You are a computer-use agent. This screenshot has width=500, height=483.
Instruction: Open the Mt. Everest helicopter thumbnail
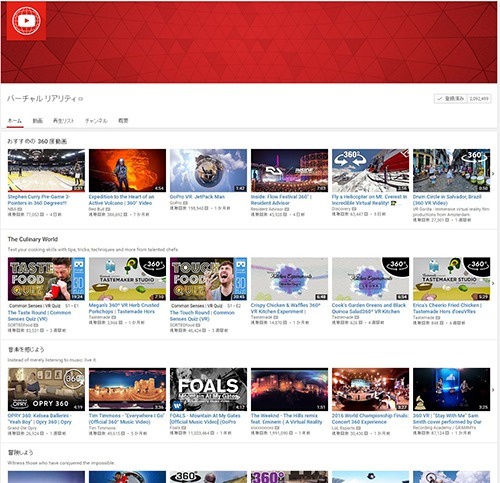[370, 170]
